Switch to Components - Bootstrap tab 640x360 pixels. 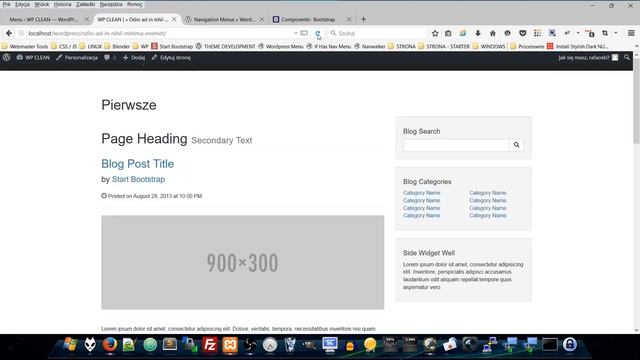[308, 19]
